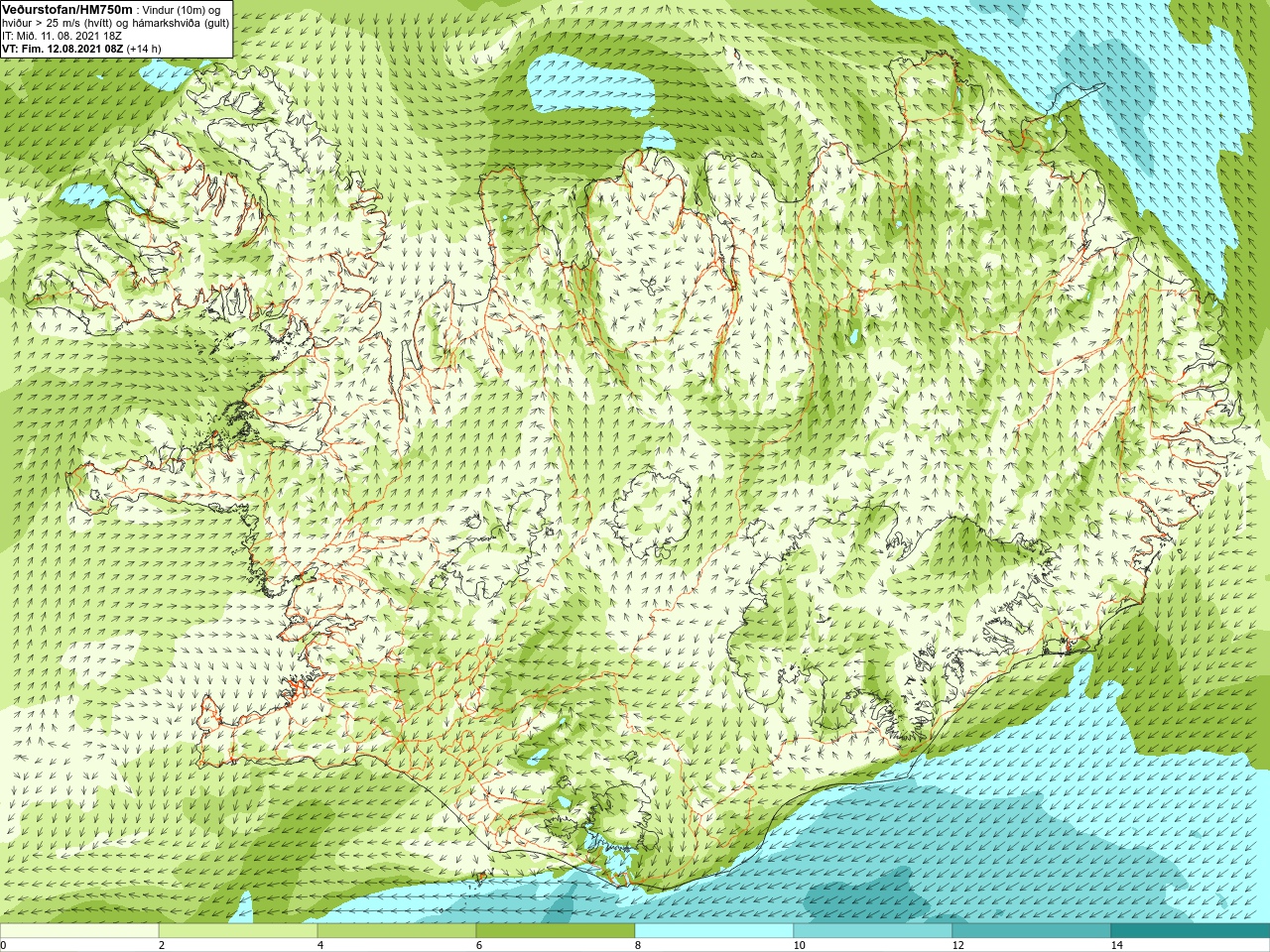This screenshot has width=1270, height=952.
Task: Click the palest 0–2 m/s legend swatch
Action: (x=79, y=931)
